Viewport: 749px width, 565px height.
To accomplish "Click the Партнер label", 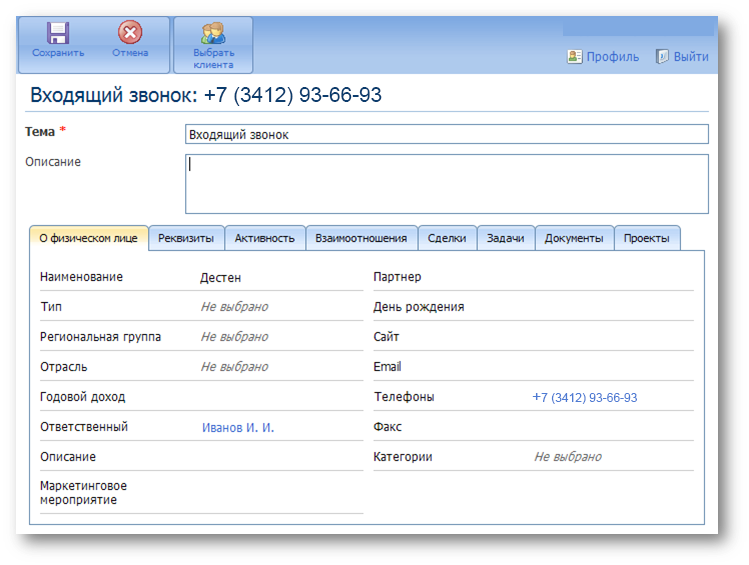I will [397, 277].
